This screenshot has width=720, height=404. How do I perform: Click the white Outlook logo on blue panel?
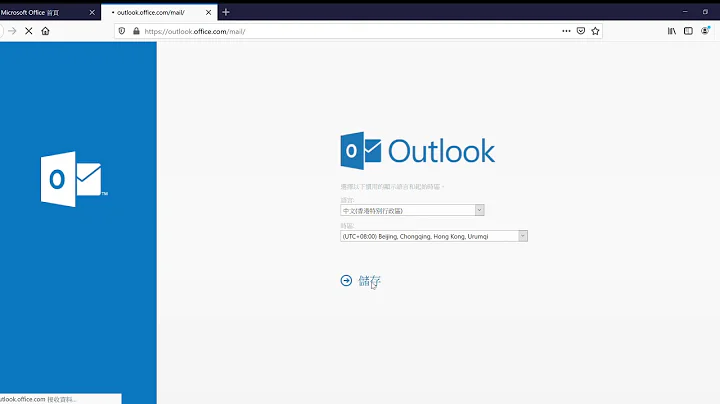click(74, 179)
